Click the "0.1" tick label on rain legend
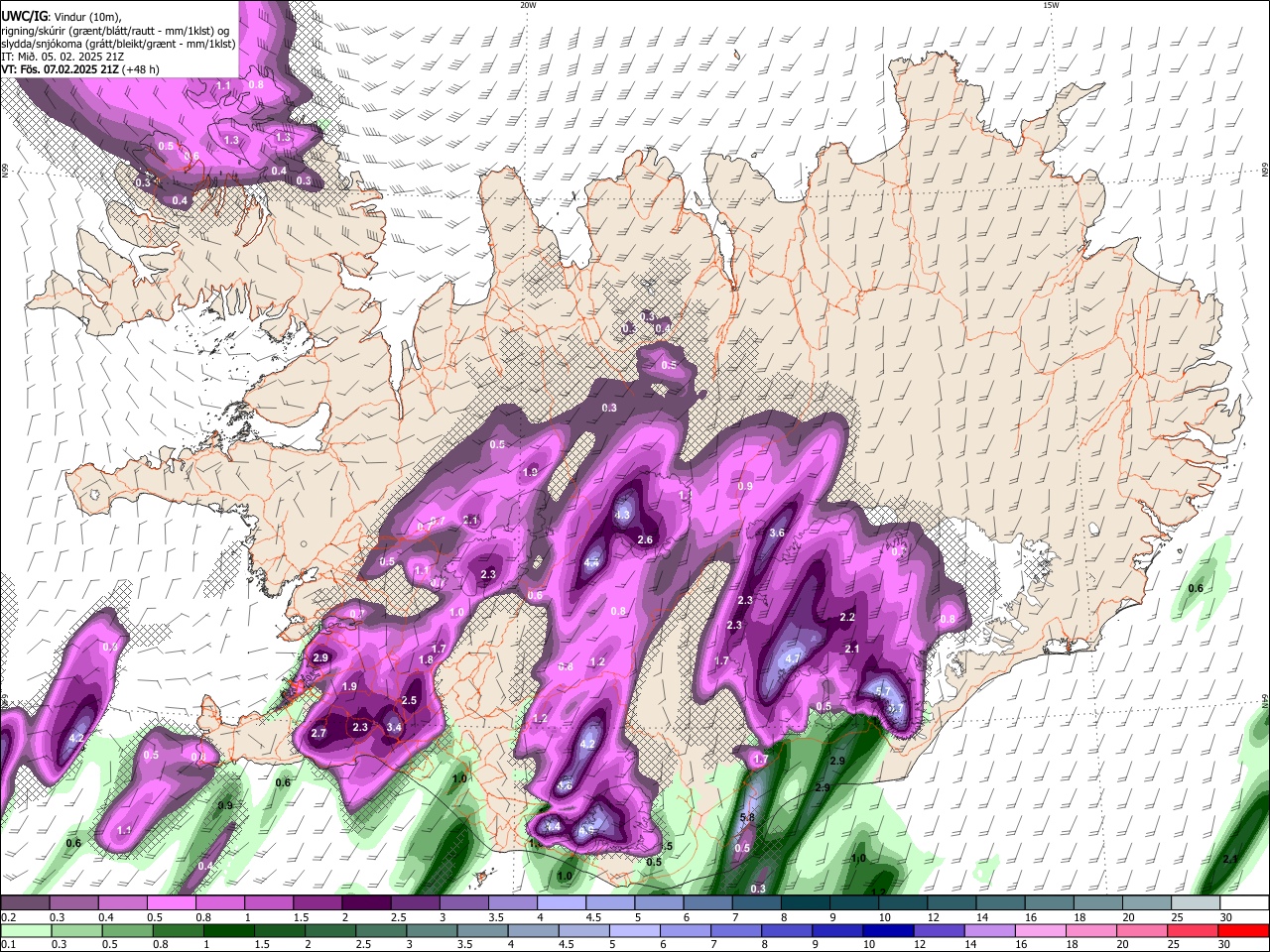The image size is (1270, 952). click(x=7, y=944)
